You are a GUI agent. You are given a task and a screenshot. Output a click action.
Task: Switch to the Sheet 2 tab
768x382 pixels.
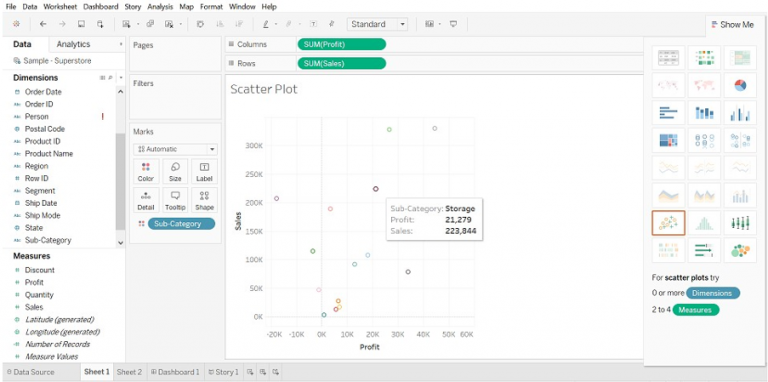(129, 372)
